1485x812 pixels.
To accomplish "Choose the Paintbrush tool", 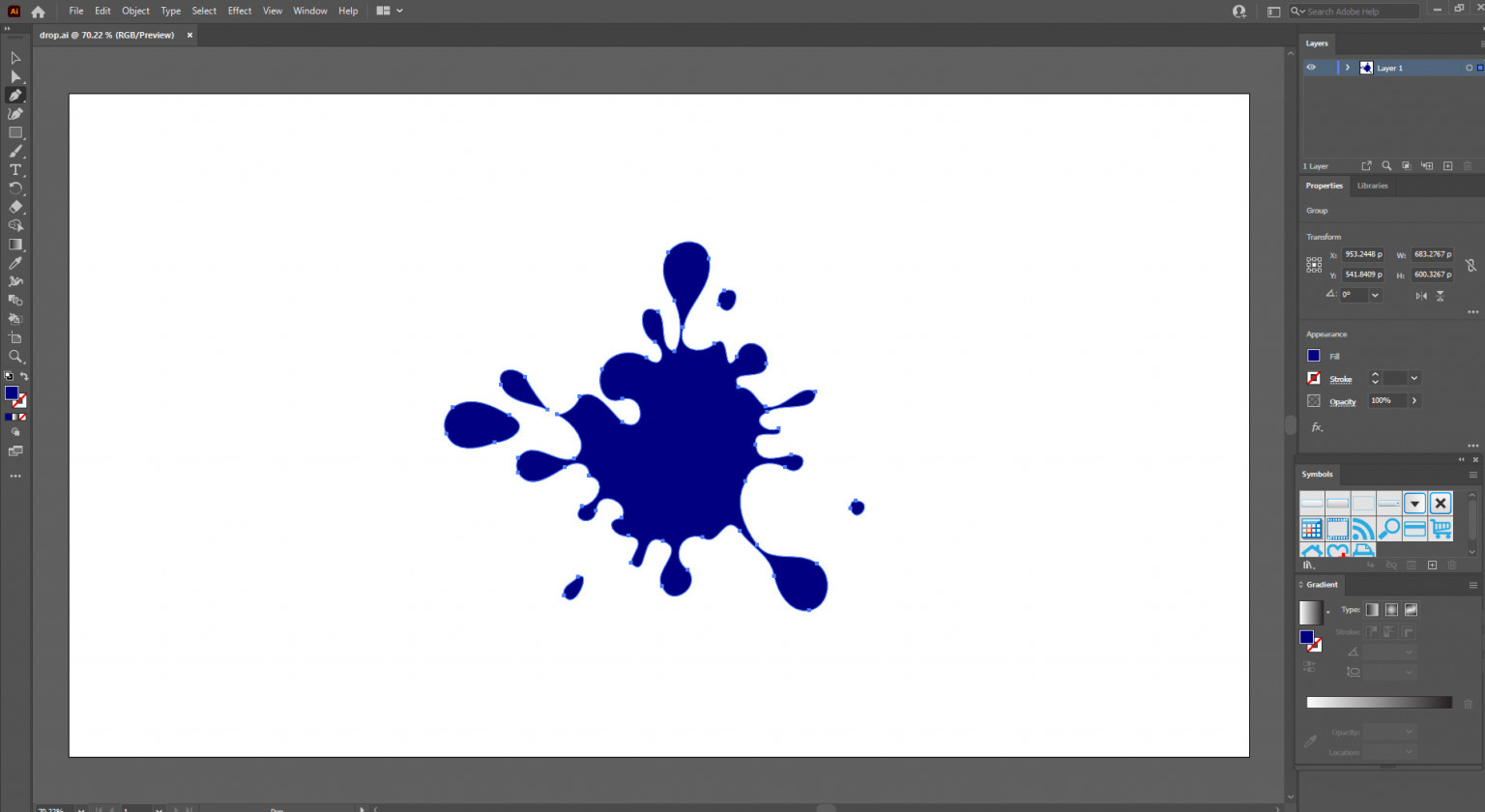I will point(15,152).
